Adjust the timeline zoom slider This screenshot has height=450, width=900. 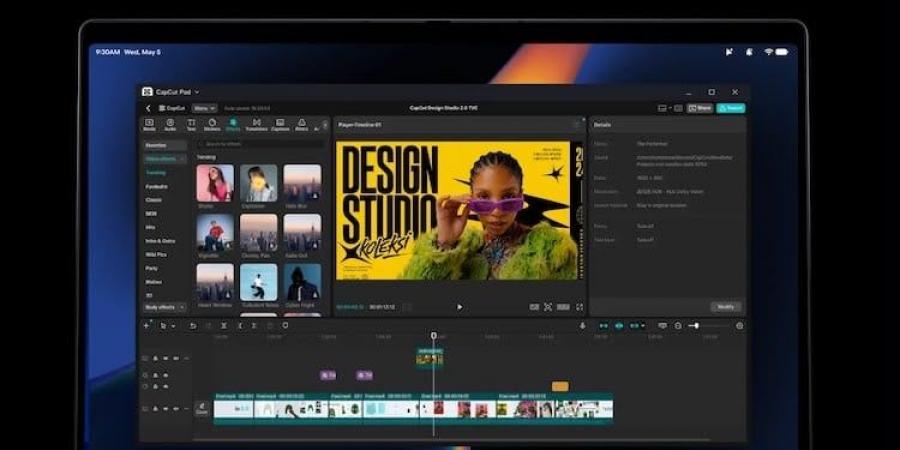pos(709,325)
